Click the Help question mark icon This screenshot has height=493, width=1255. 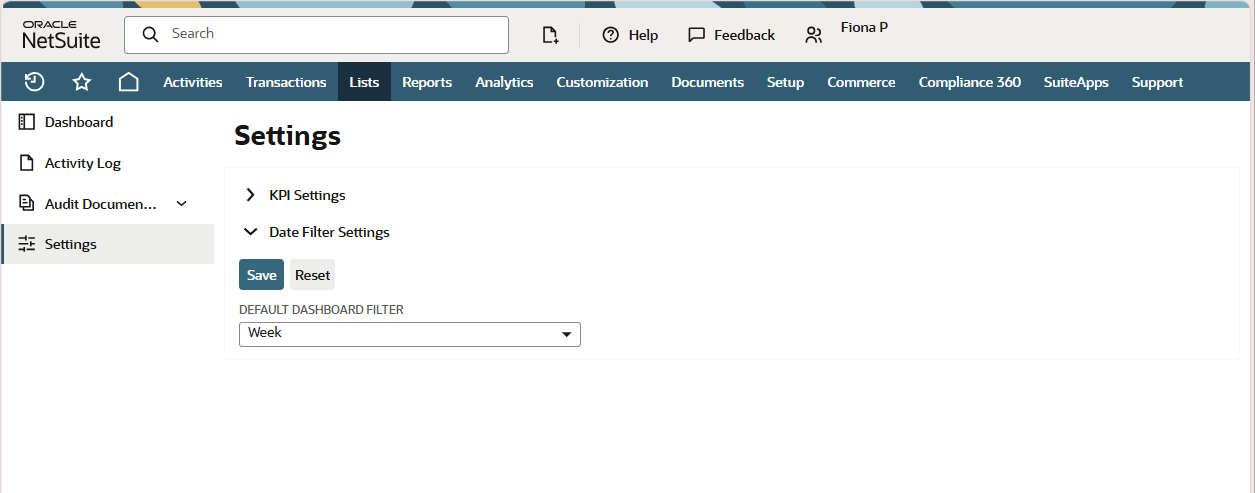coord(611,35)
